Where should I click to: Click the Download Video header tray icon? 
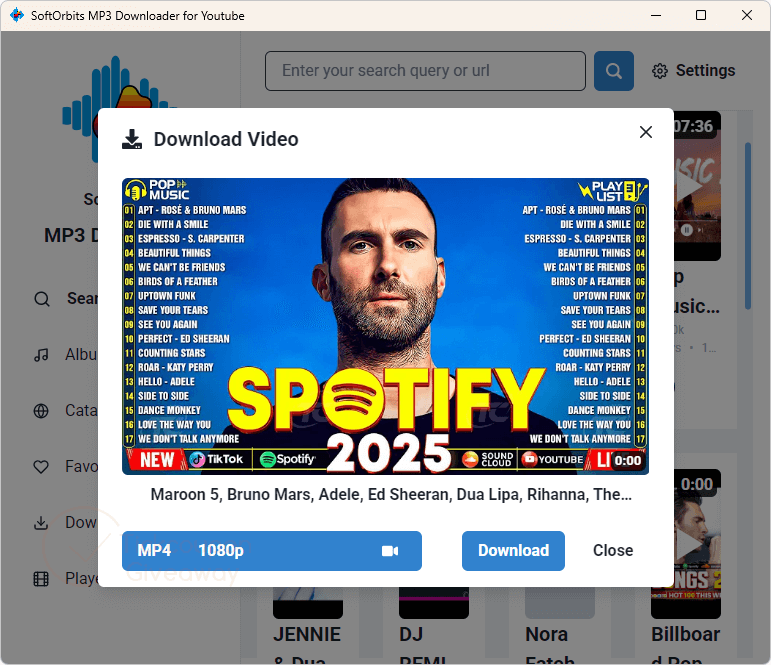pyautogui.click(x=132, y=139)
